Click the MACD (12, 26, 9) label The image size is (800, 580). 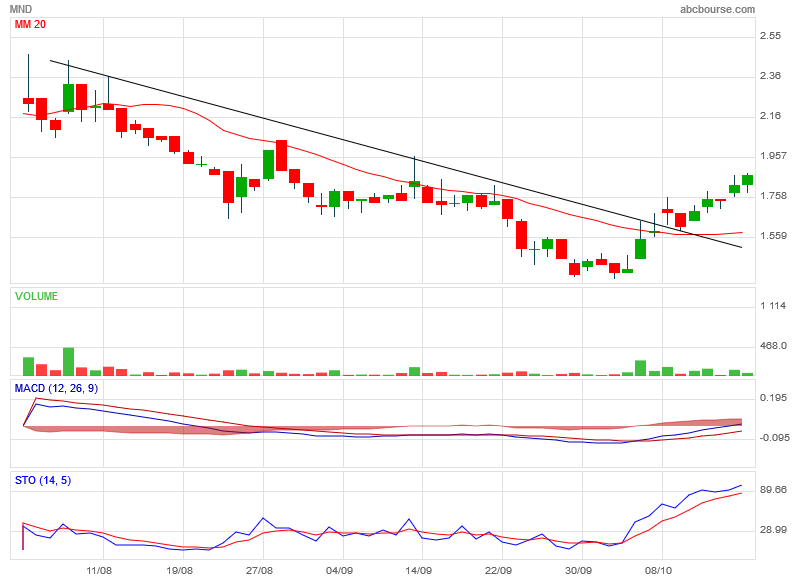(x=56, y=389)
